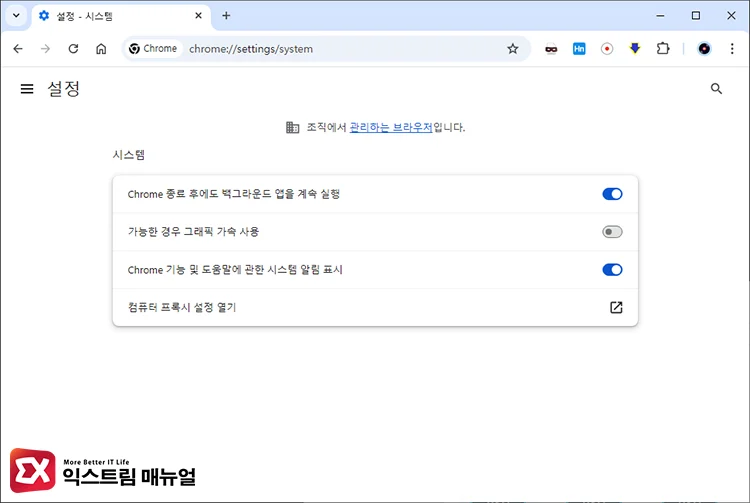Image resolution: width=750 pixels, height=503 pixels.
Task: Click the Chrome 종료 후에도 백그라운드 앱 label
Action: (234, 194)
